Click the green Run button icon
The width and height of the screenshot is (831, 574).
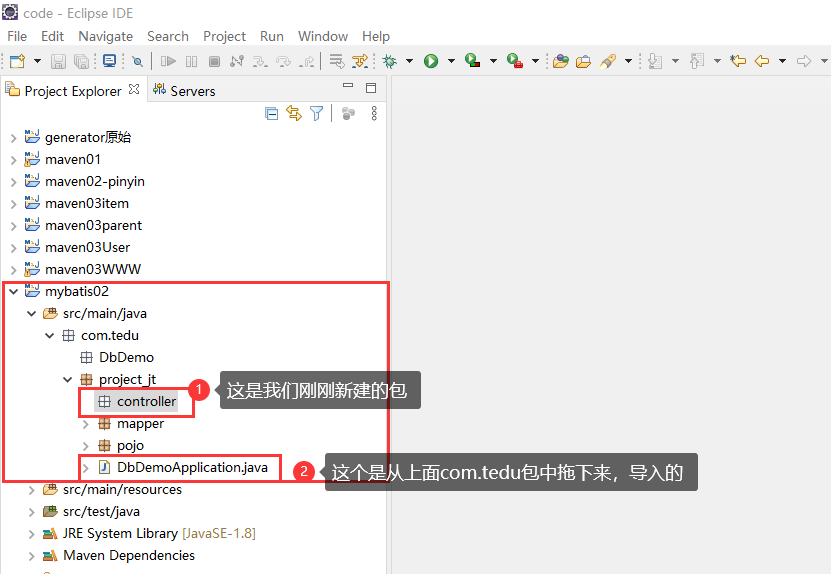431,61
